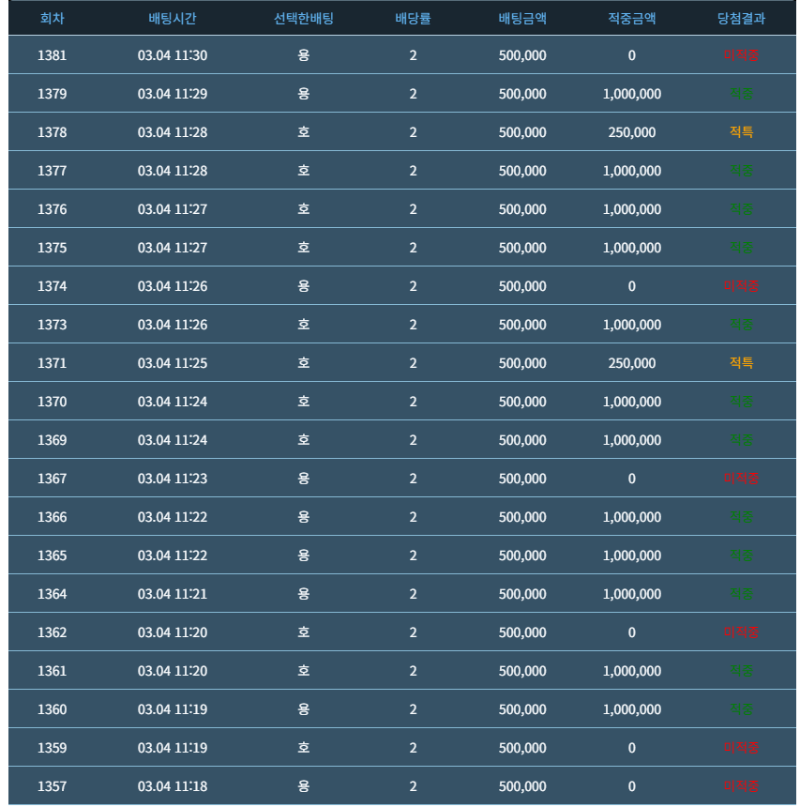Click the 배팅시간 column header
Image resolution: width=800 pixels, height=807 pixels.
tap(172, 18)
